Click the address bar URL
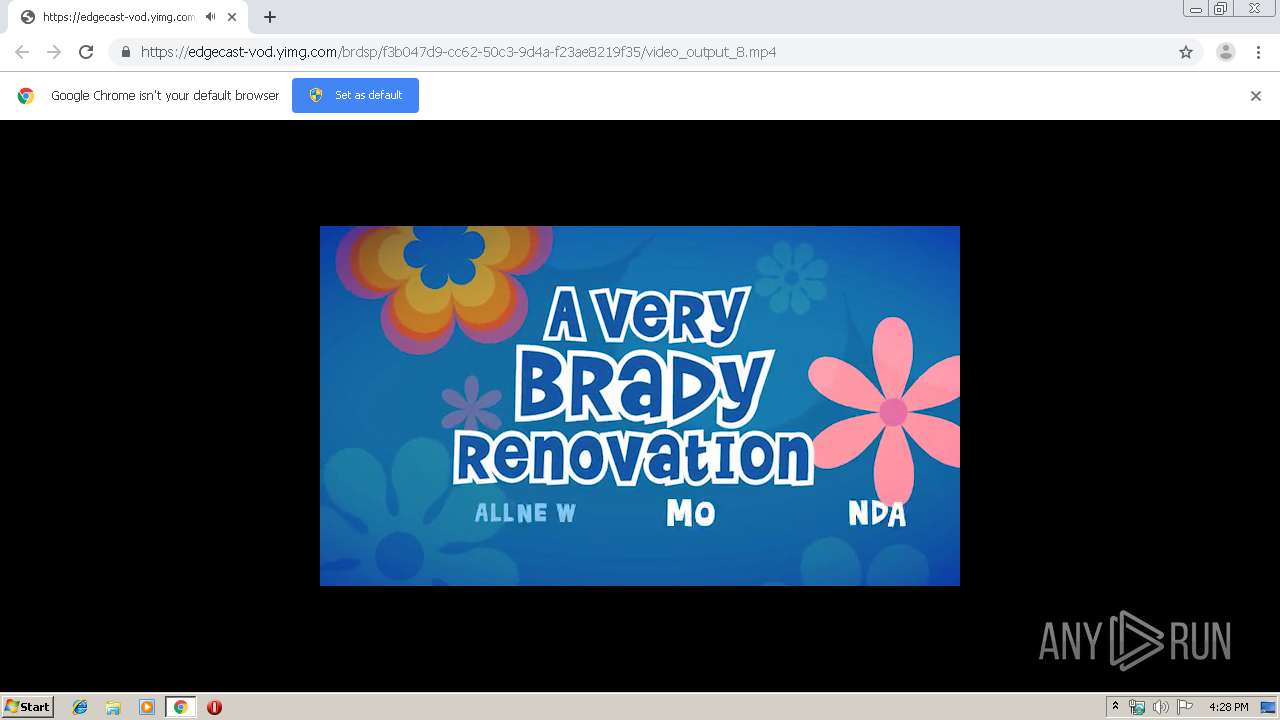 tap(458, 52)
